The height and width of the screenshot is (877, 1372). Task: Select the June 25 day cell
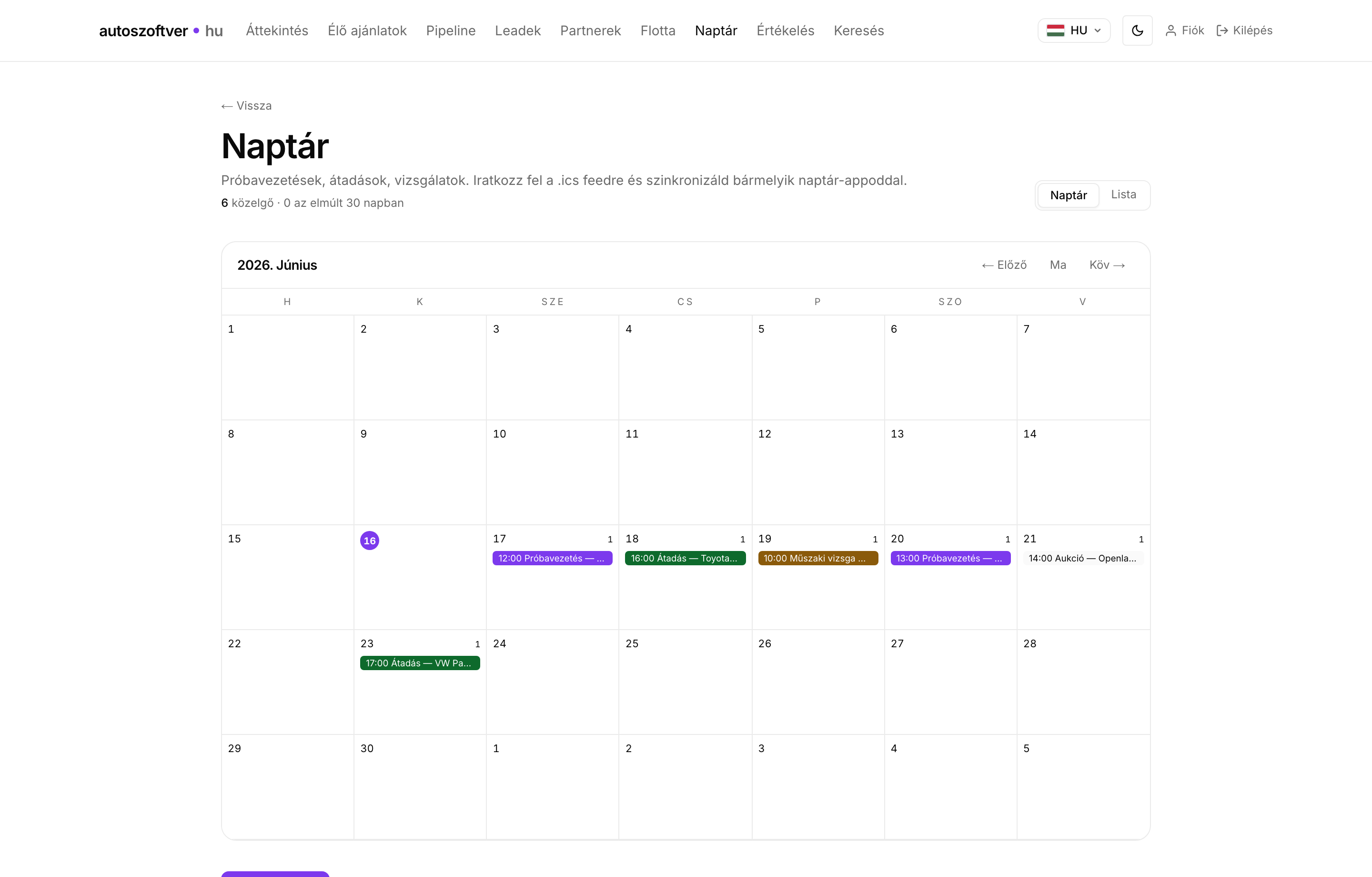686,682
